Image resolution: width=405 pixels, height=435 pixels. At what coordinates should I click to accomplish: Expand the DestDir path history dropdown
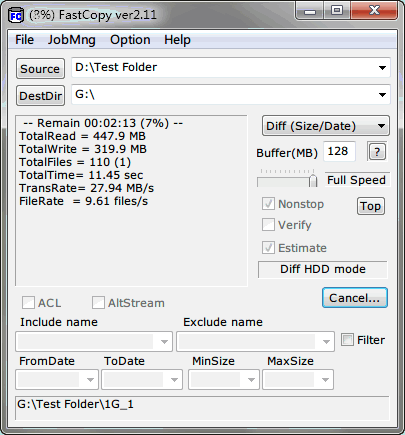(382, 95)
